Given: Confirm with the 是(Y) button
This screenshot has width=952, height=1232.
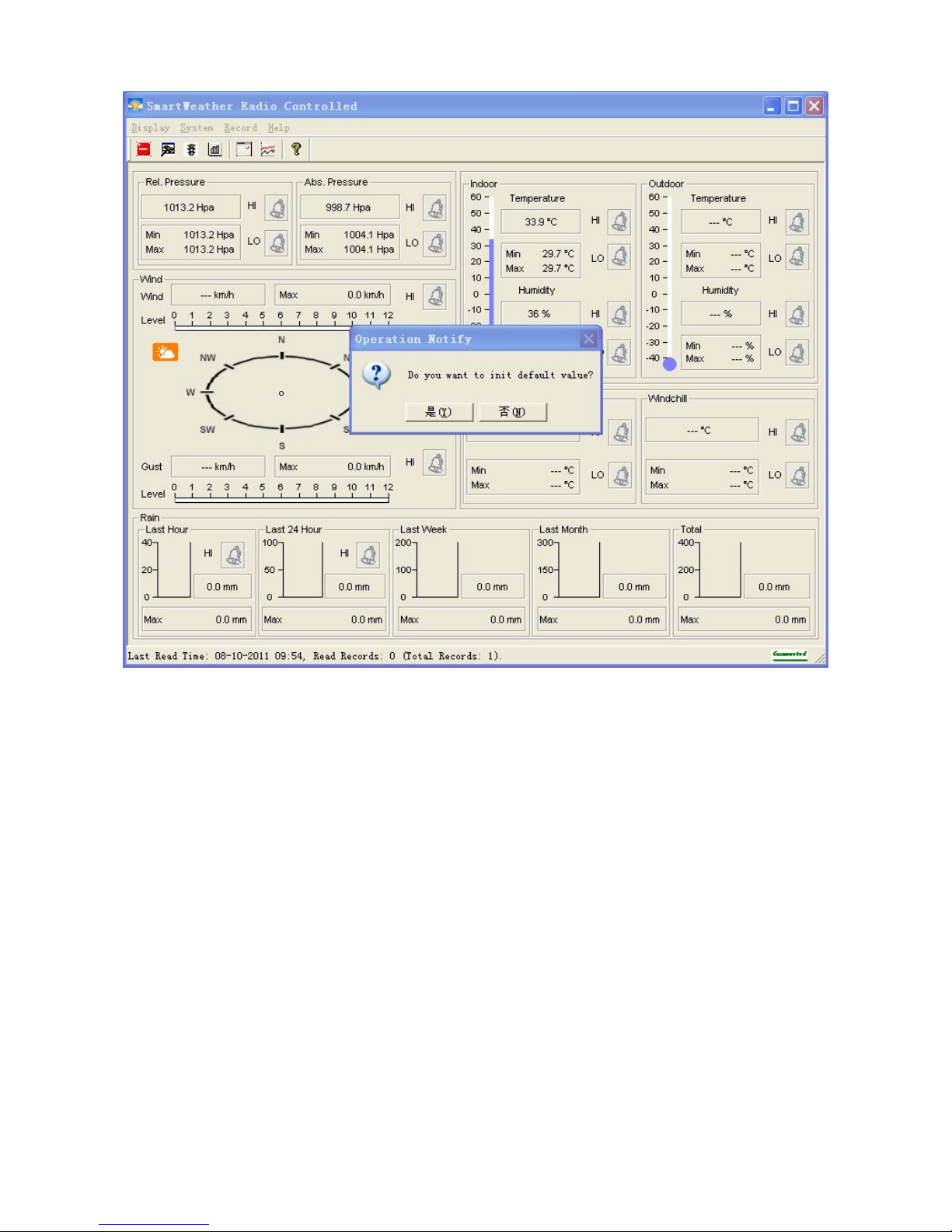Looking at the screenshot, I should click(x=439, y=412).
